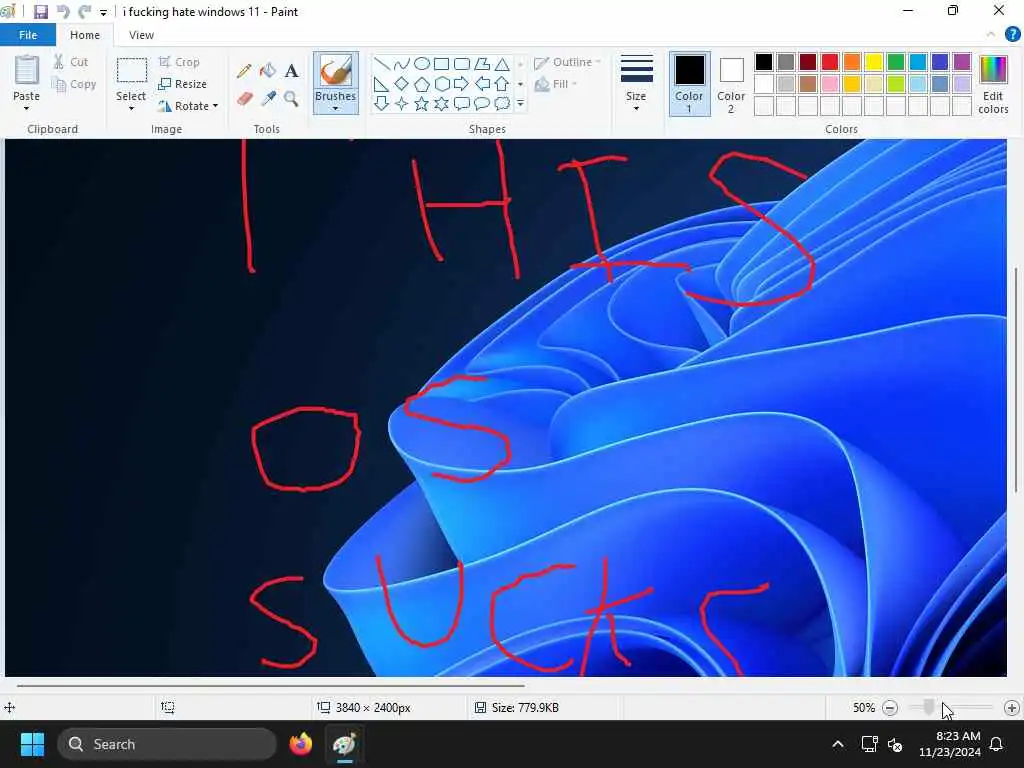Viewport: 1024px width, 768px height.
Task: Open Paint Help question mark icon
Action: click(1012, 35)
